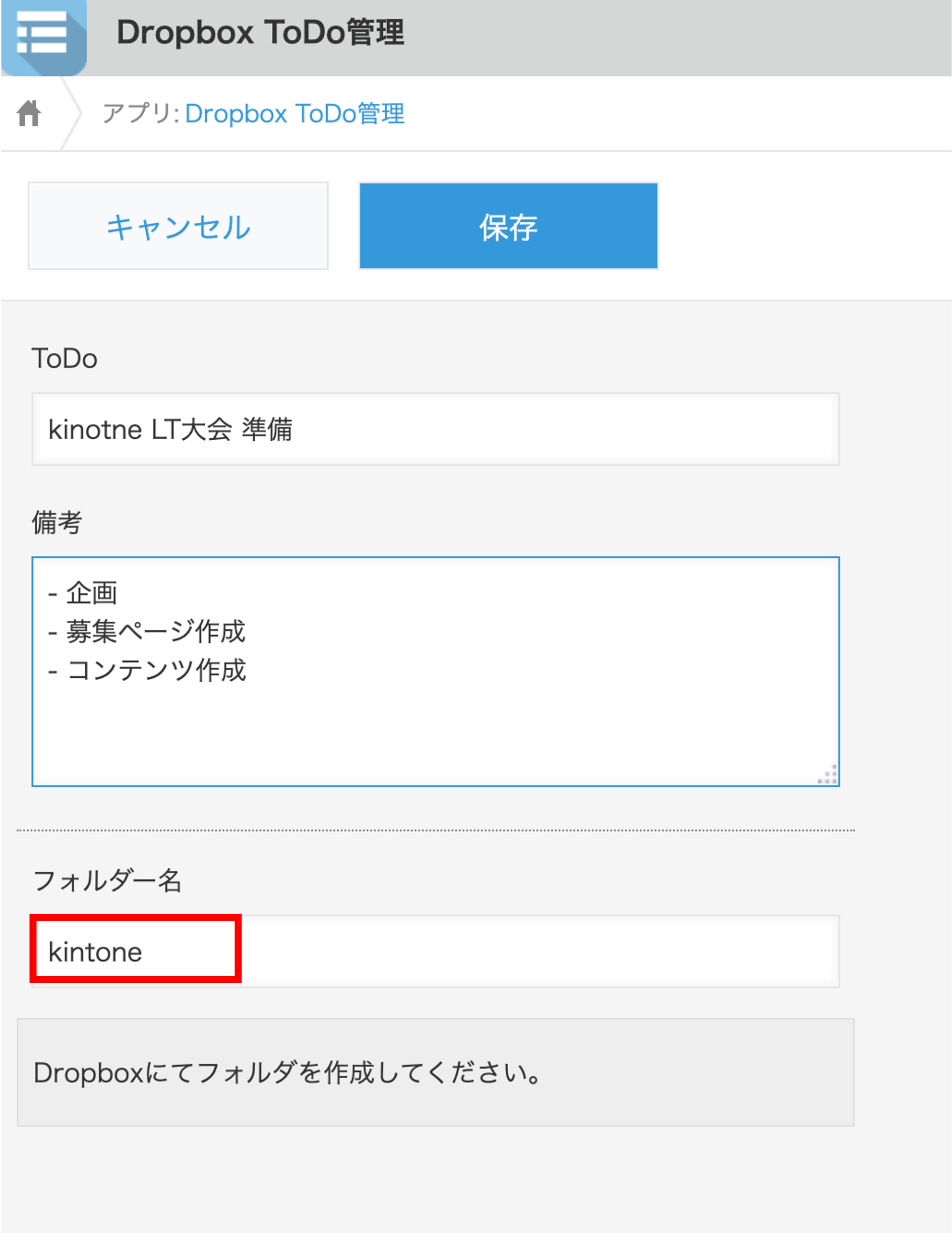Focus the フォルダー名 input field
This screenshot has height=1234, width=952.
pyautogui.click(x=435, y=952)
